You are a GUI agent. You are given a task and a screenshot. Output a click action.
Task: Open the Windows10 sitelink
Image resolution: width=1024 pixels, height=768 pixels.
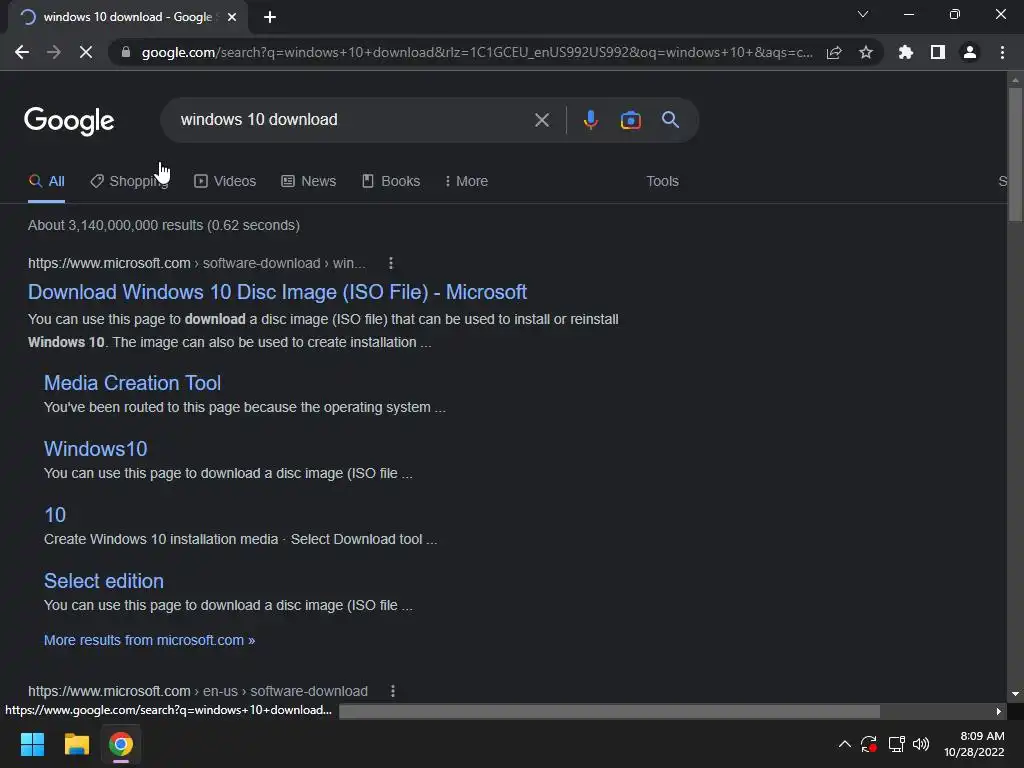point(95,449)
